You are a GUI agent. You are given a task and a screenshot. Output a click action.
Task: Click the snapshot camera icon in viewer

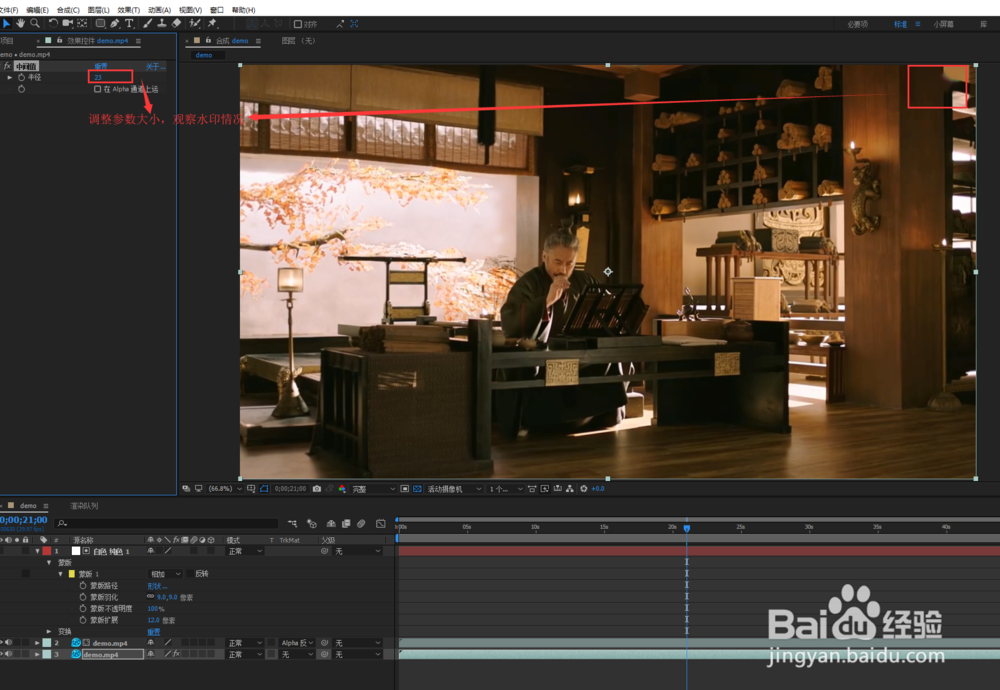[317, 488]
